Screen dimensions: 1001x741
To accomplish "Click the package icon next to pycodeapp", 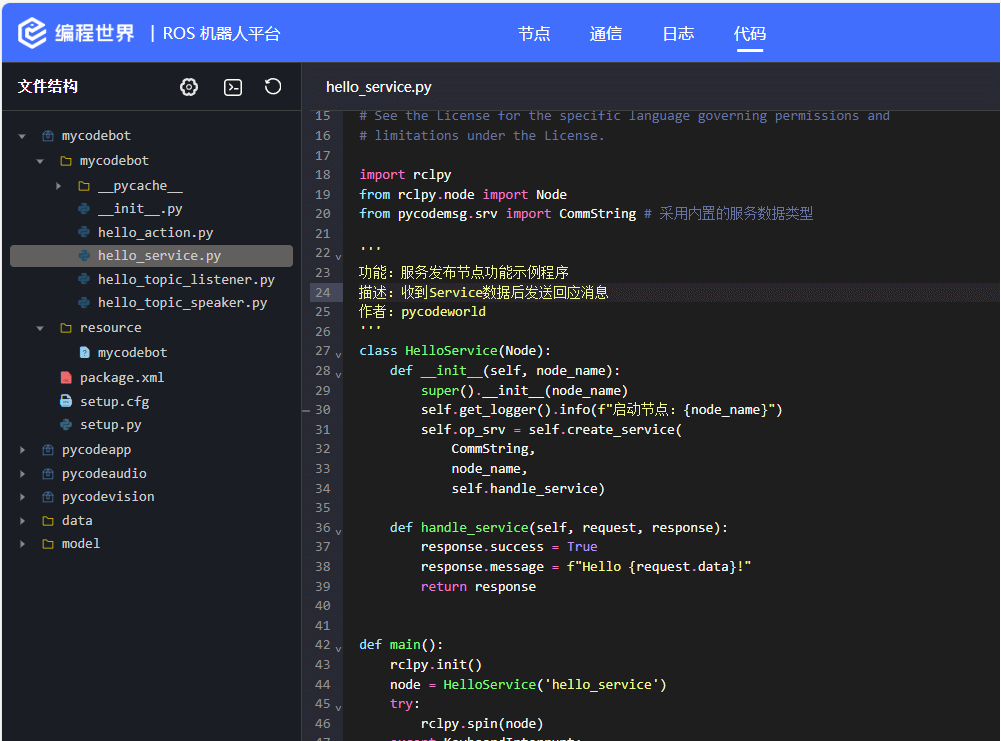I will [47, 450].
